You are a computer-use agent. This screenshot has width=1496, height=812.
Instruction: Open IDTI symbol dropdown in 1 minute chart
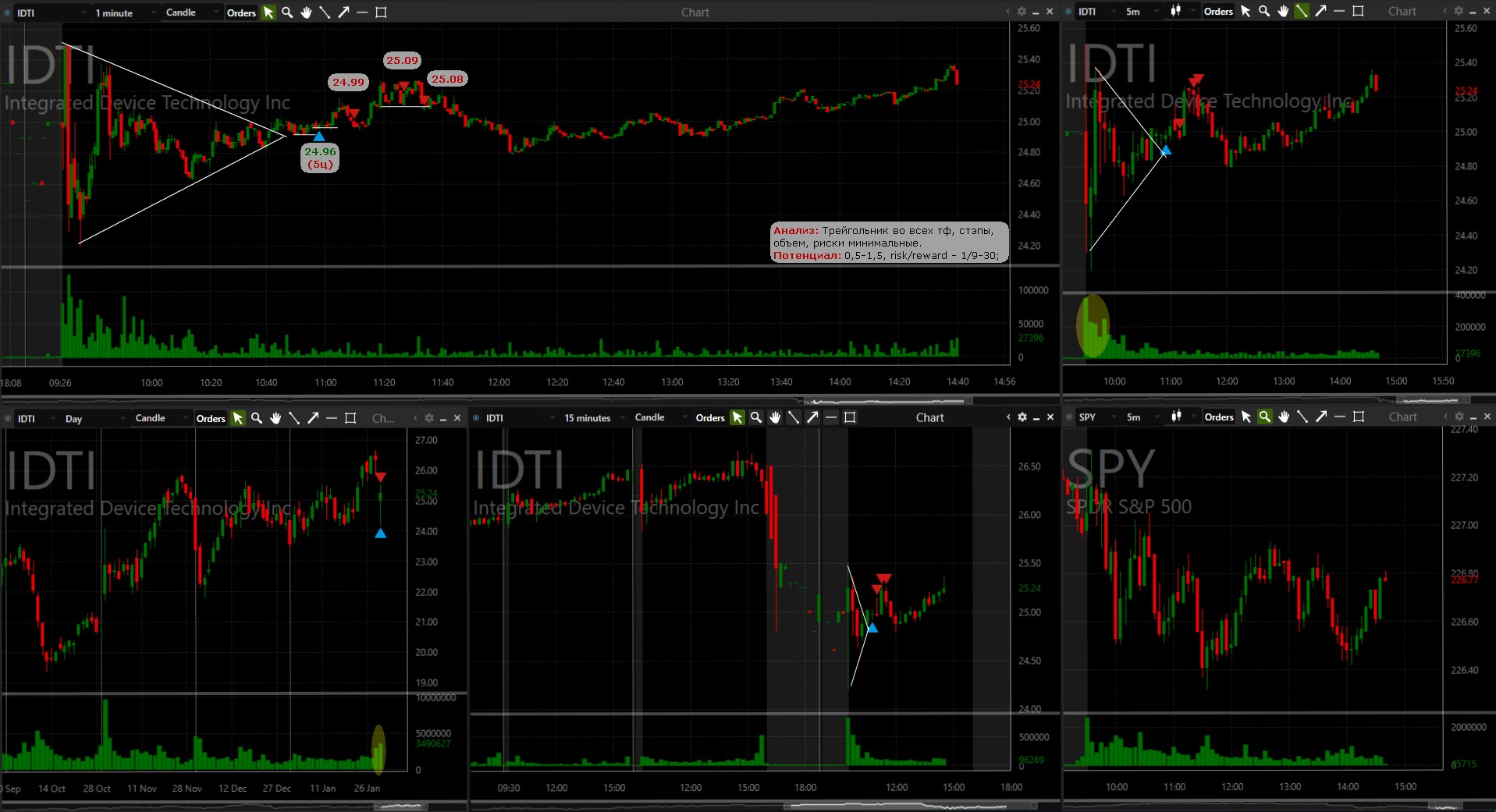coord(52,12)
